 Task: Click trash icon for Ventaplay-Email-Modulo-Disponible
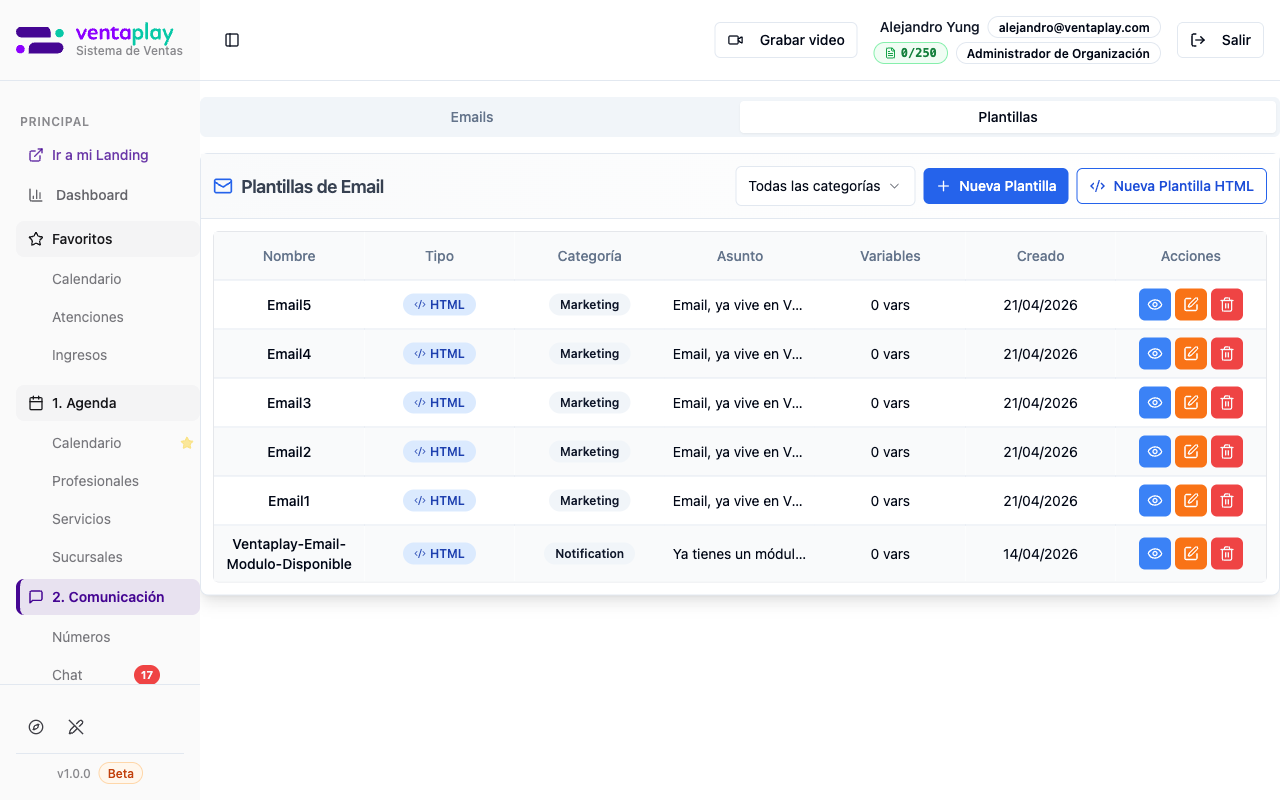click(1226, 554)
